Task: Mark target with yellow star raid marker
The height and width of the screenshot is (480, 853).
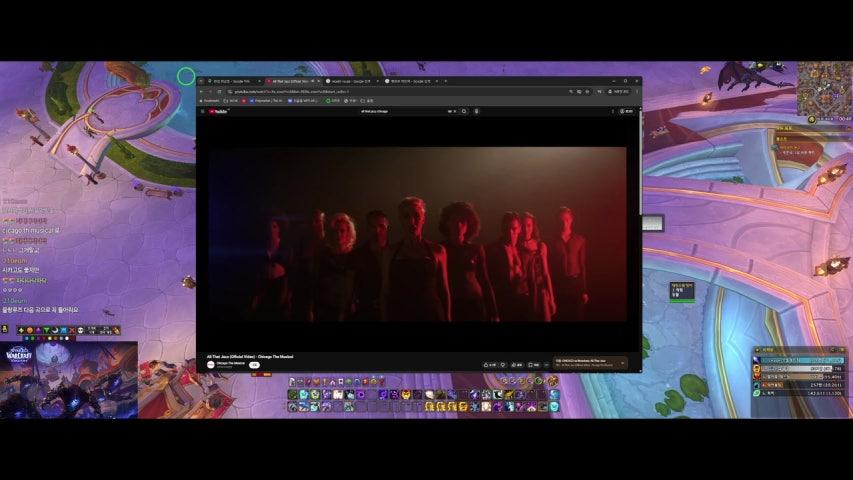Action: [21, 330]
